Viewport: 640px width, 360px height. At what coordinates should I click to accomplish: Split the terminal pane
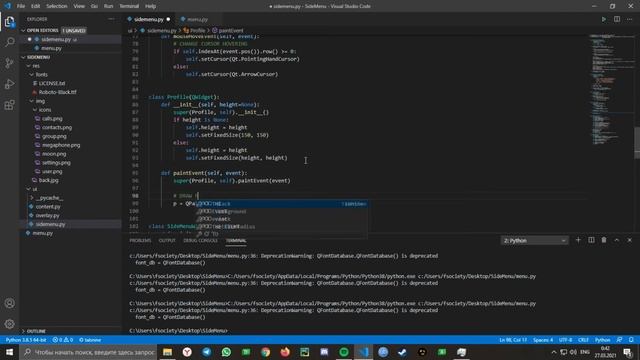(591, 240)
